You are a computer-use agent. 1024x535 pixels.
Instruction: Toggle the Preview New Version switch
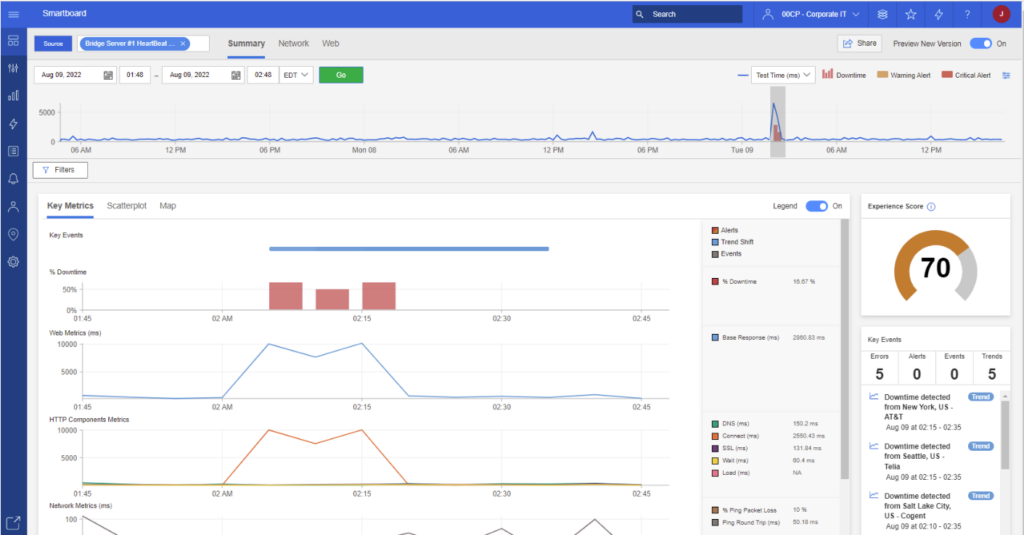pos(980,43)
